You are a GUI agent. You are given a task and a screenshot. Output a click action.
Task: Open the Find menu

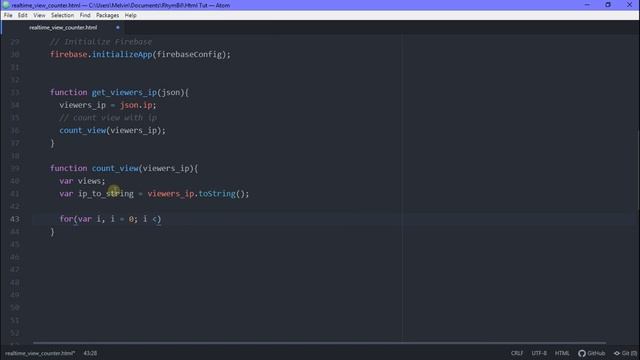85,16
